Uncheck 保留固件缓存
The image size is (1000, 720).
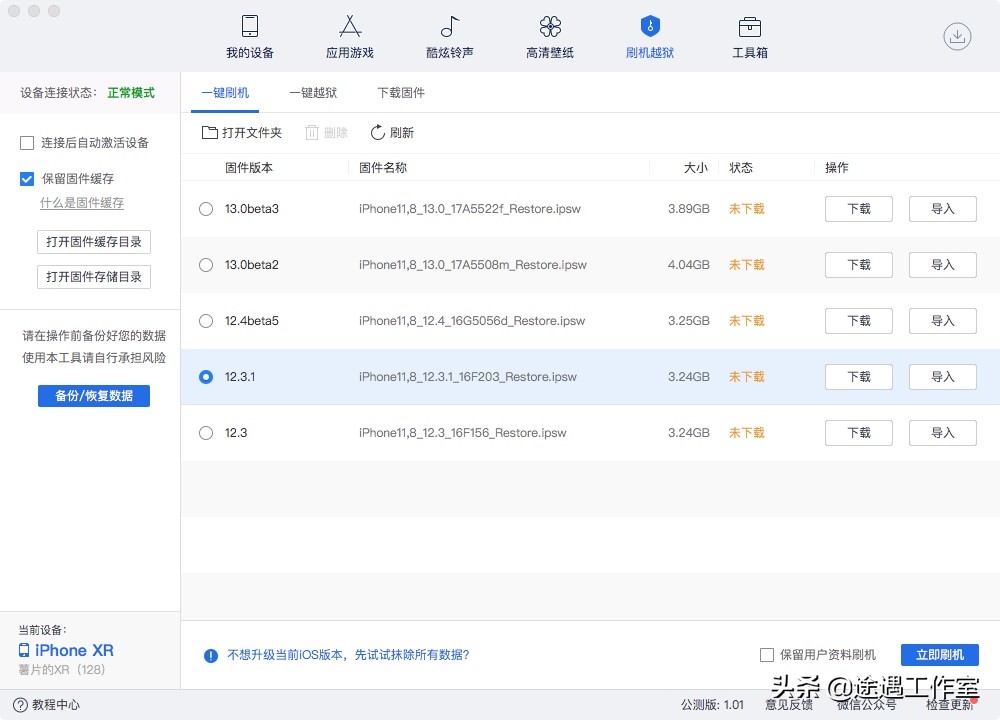click(27, 180)
